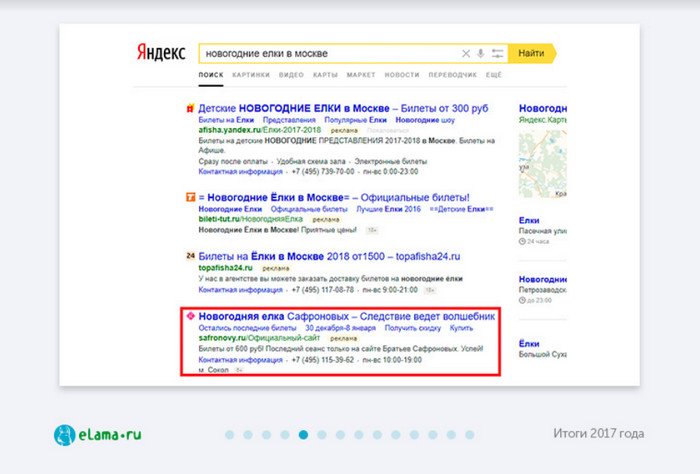Click phone number +7 (495) 739-70-00
The image size is (700, 474).
click(323, 172)
